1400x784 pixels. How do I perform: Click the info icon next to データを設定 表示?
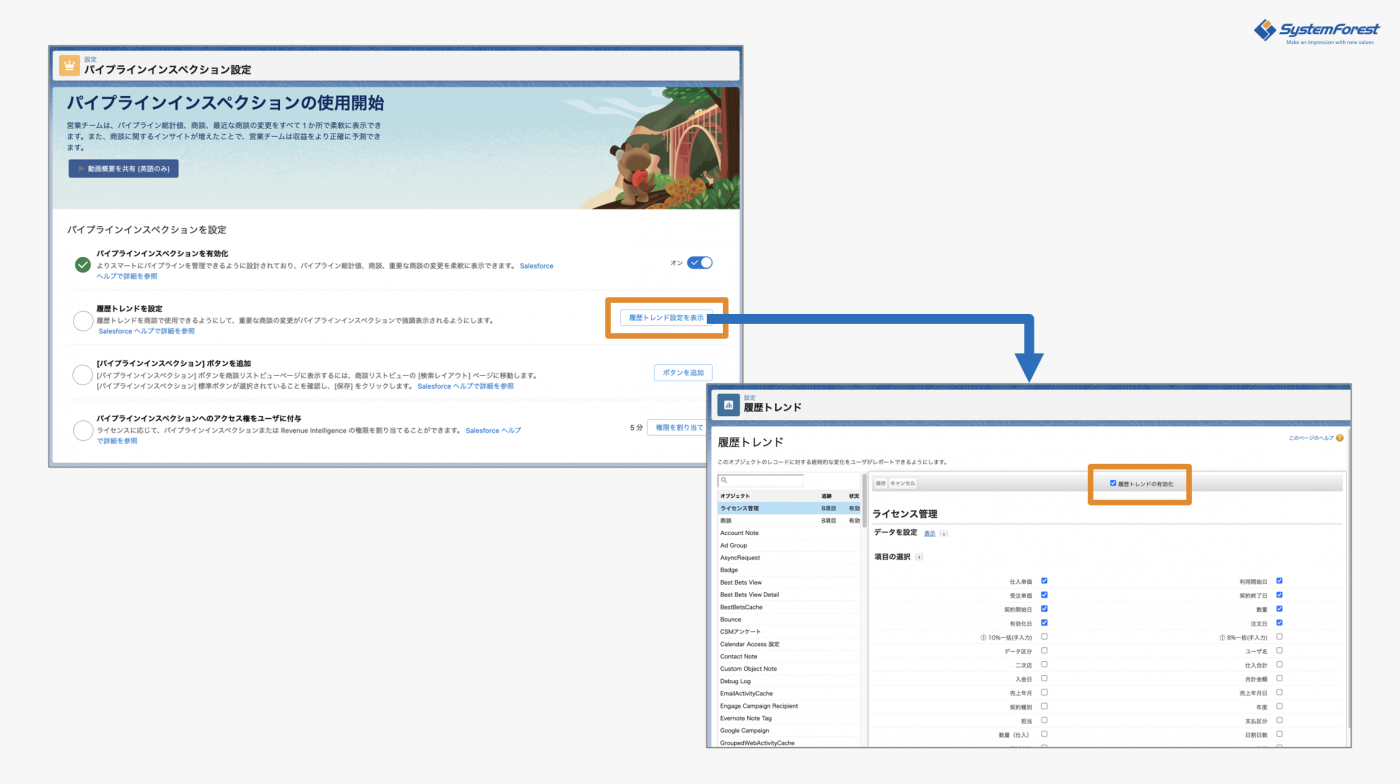[x=944, y=534]
